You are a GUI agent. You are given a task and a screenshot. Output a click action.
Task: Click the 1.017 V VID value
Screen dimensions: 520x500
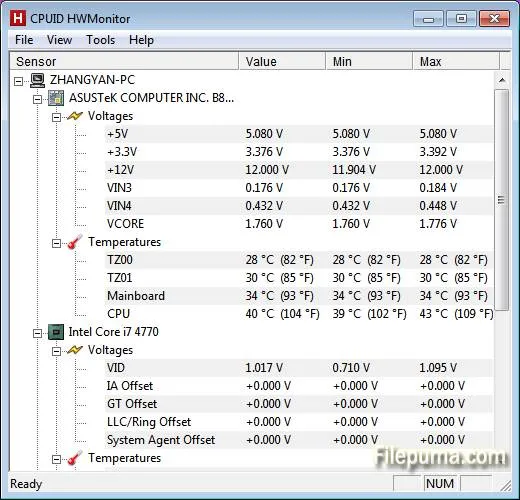pos(264,368)
